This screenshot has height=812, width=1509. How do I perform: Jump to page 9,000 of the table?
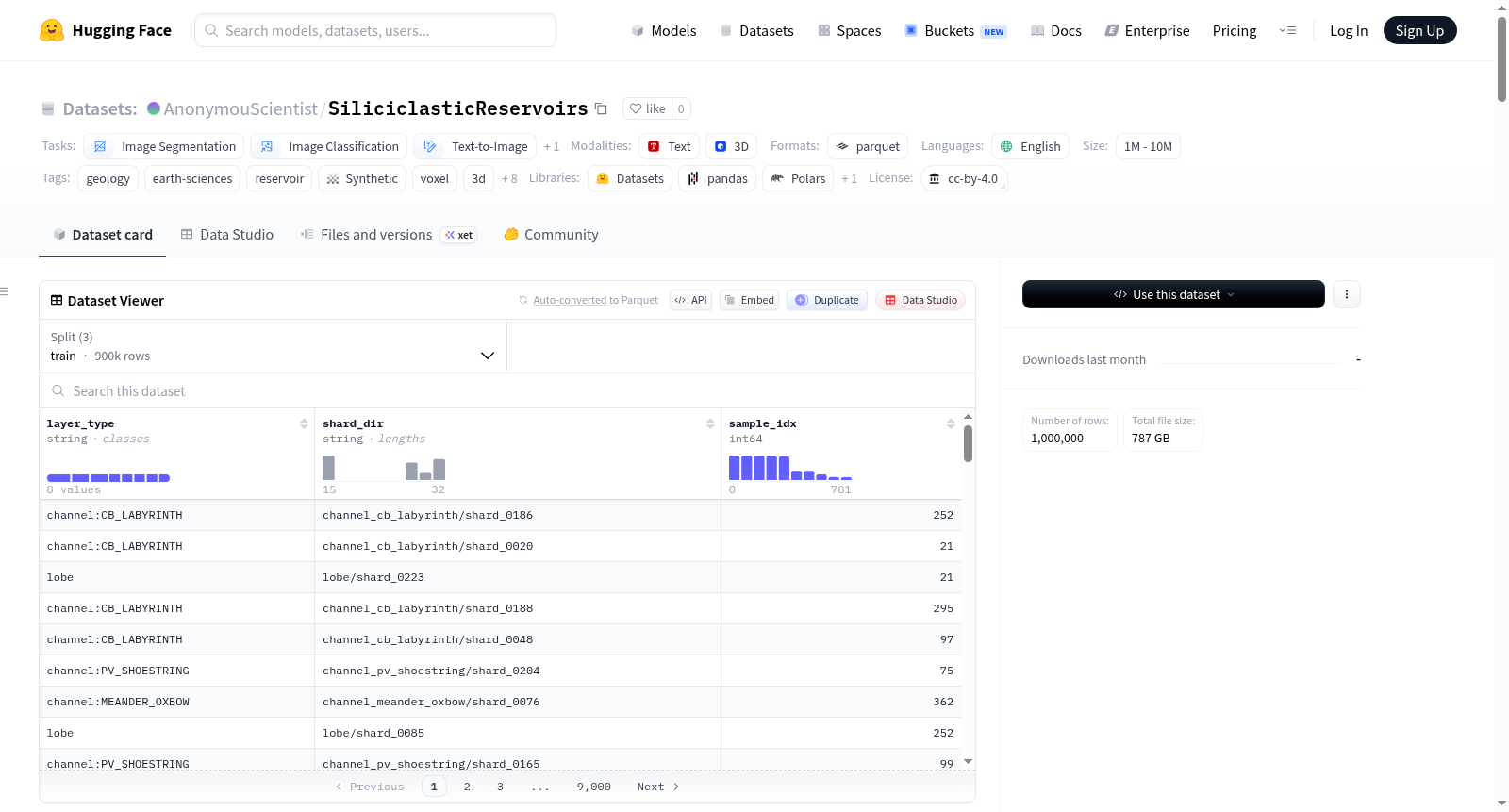[594, 787]
